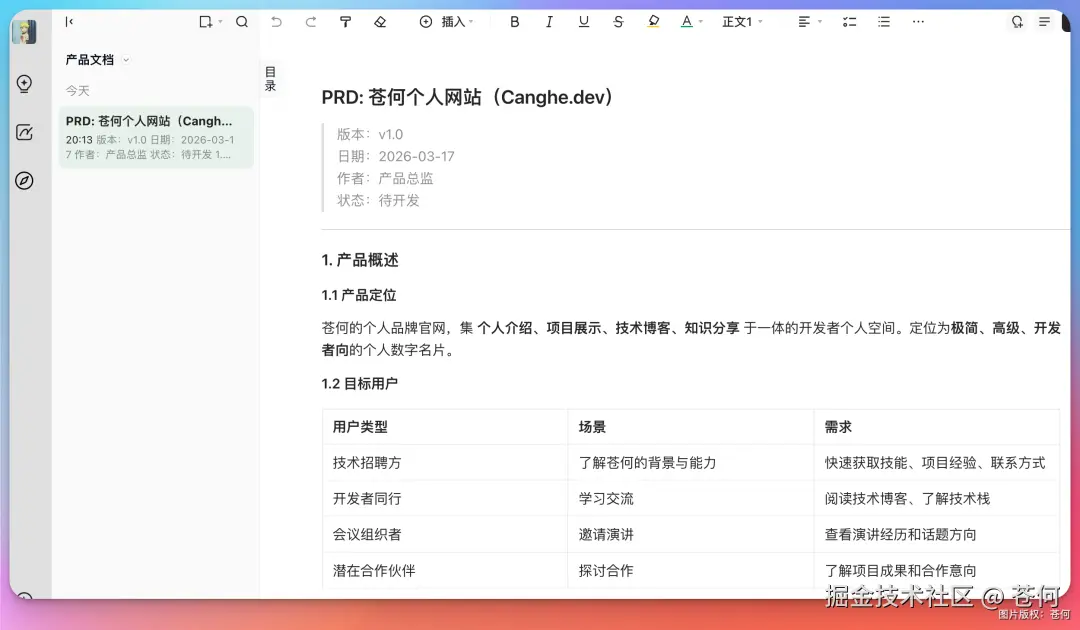1080x630 pixels.
Task: Pick the highlight color swatch
Action: 653,21
